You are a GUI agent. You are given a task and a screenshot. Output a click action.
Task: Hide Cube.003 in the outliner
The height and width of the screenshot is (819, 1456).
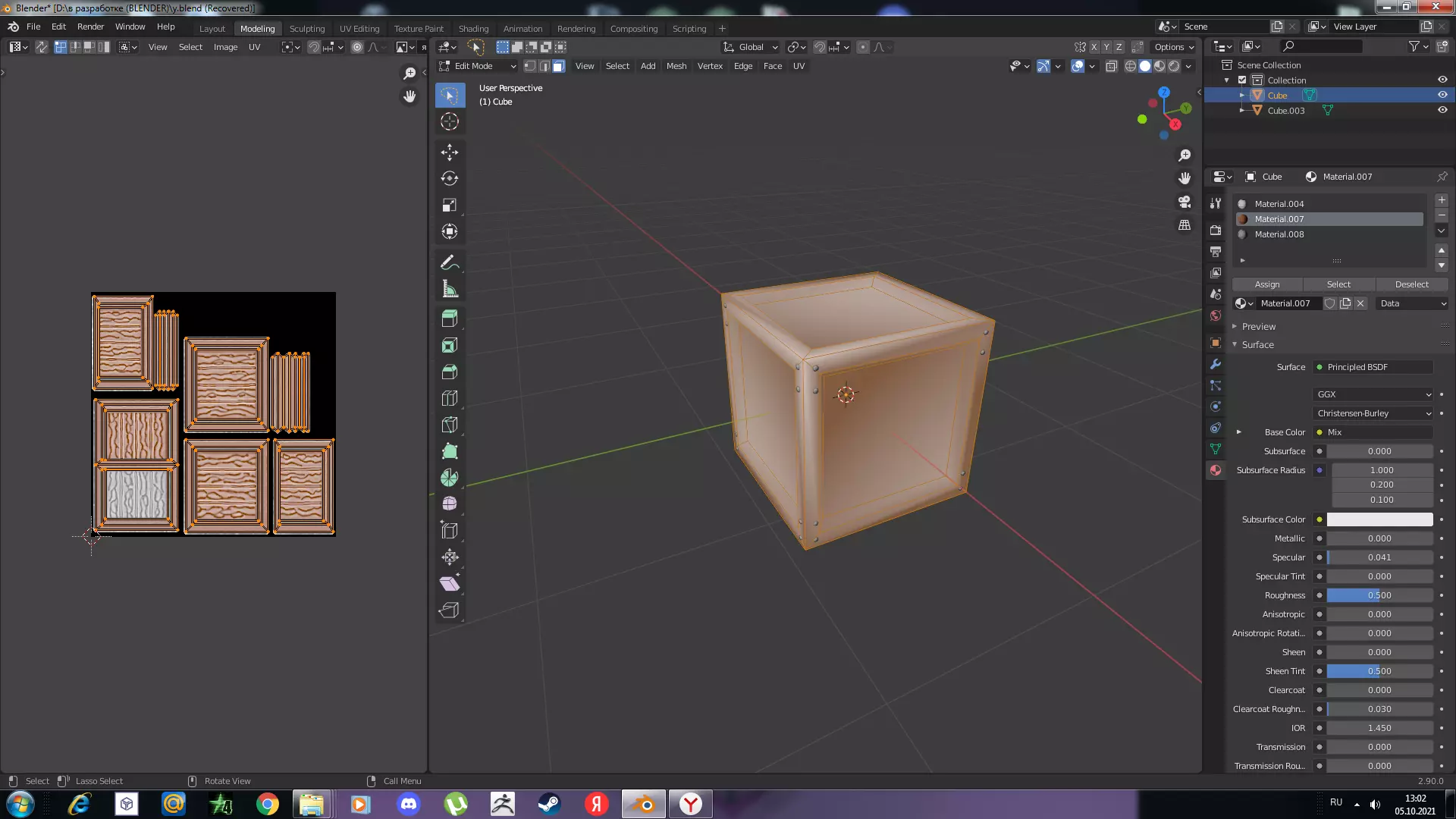tap(1442, 110)
